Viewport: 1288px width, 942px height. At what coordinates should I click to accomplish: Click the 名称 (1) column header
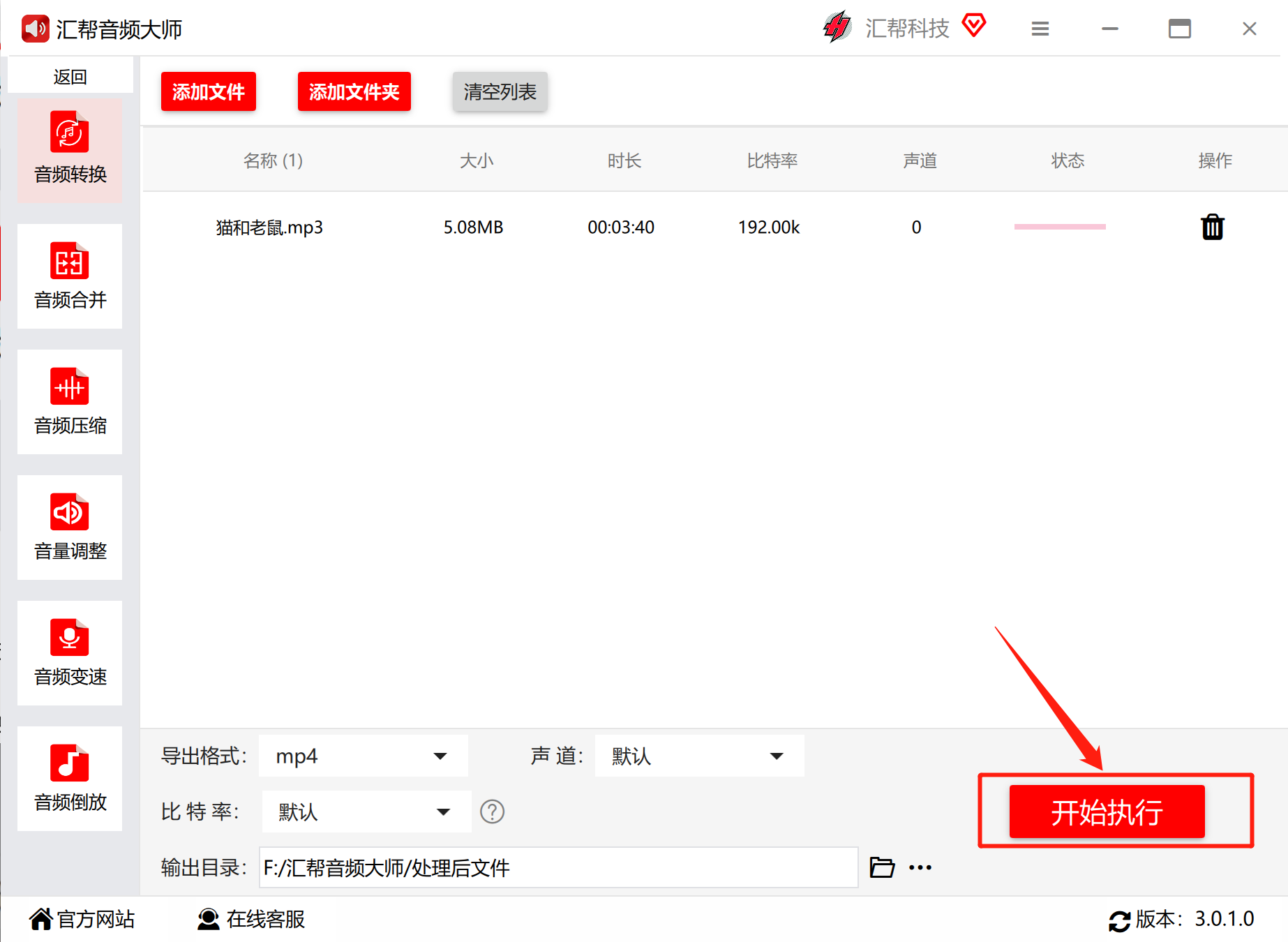click(x=273, y=160)
